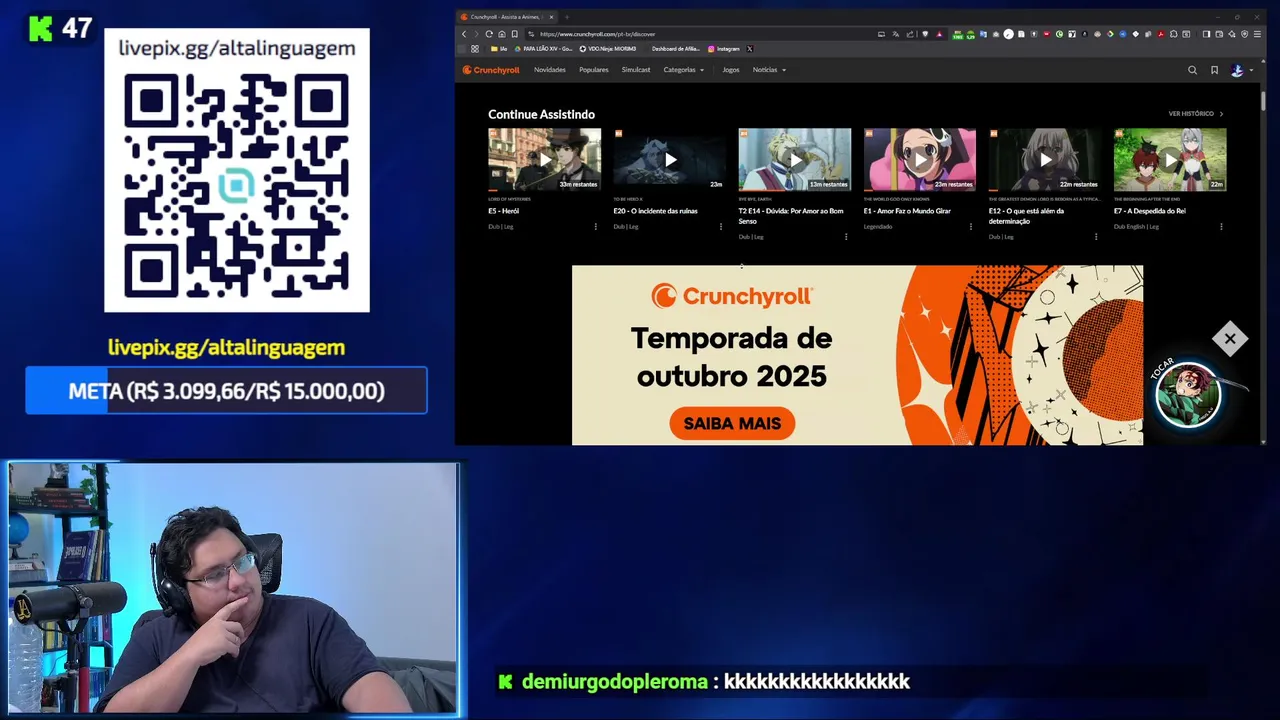This screenshot has width=1280, height=720.
Task: Play To Be Hero X E20 thumbnail
Action: [x=669, y=159]
